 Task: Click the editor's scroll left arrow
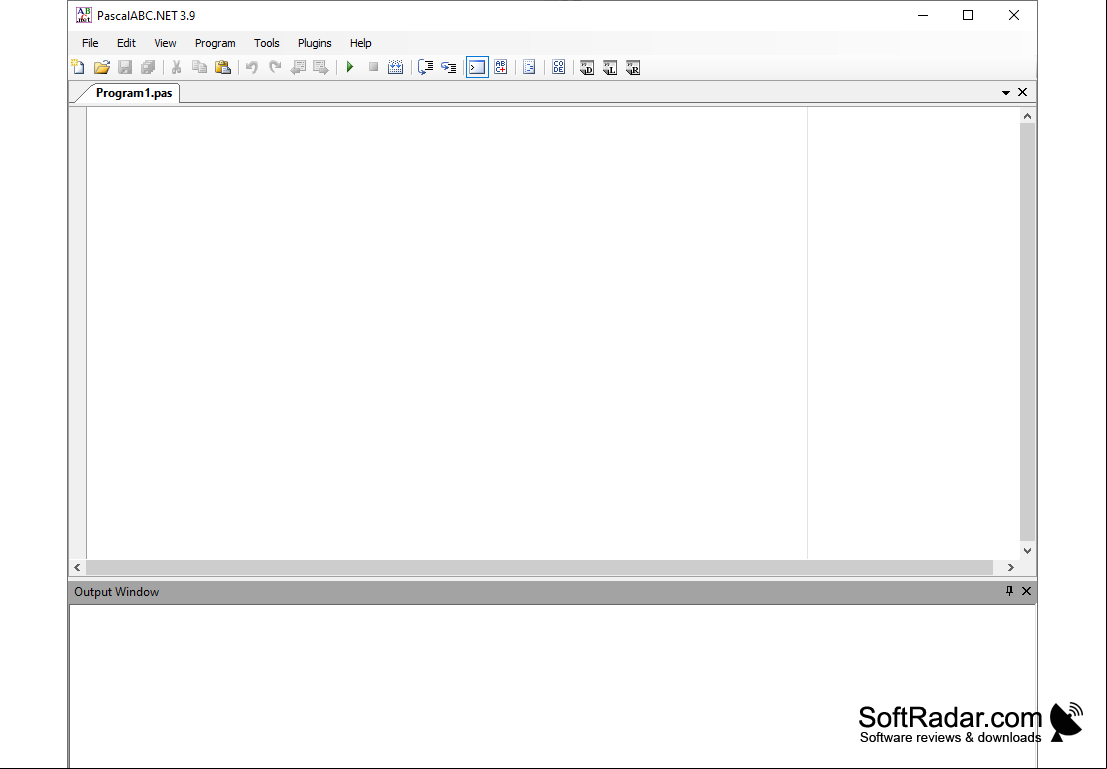point(78,567)
